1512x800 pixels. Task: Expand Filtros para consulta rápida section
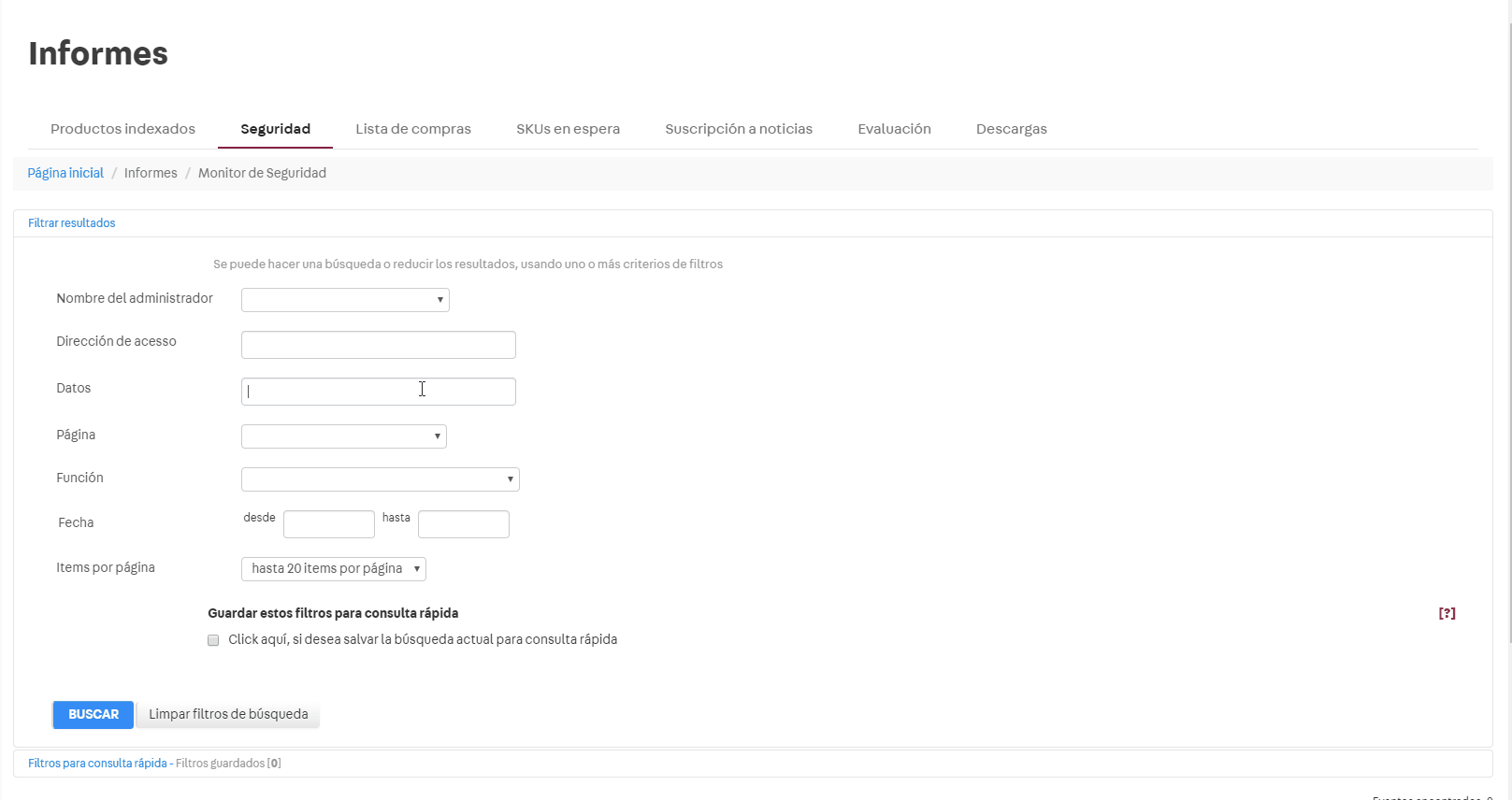[97, 764]
